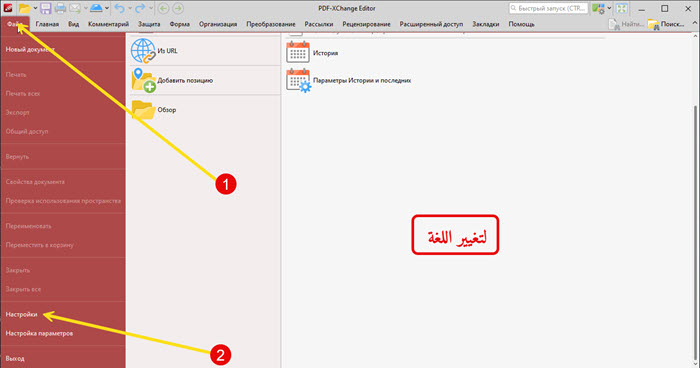
Task: Click the email envelope icon
Action: [75, 8]
